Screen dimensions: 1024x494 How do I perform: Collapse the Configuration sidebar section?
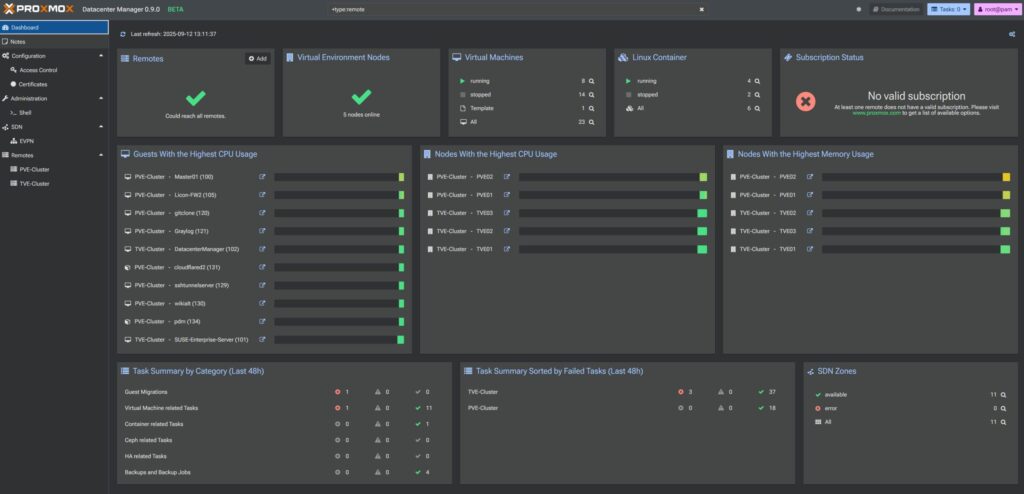(101, 56)
